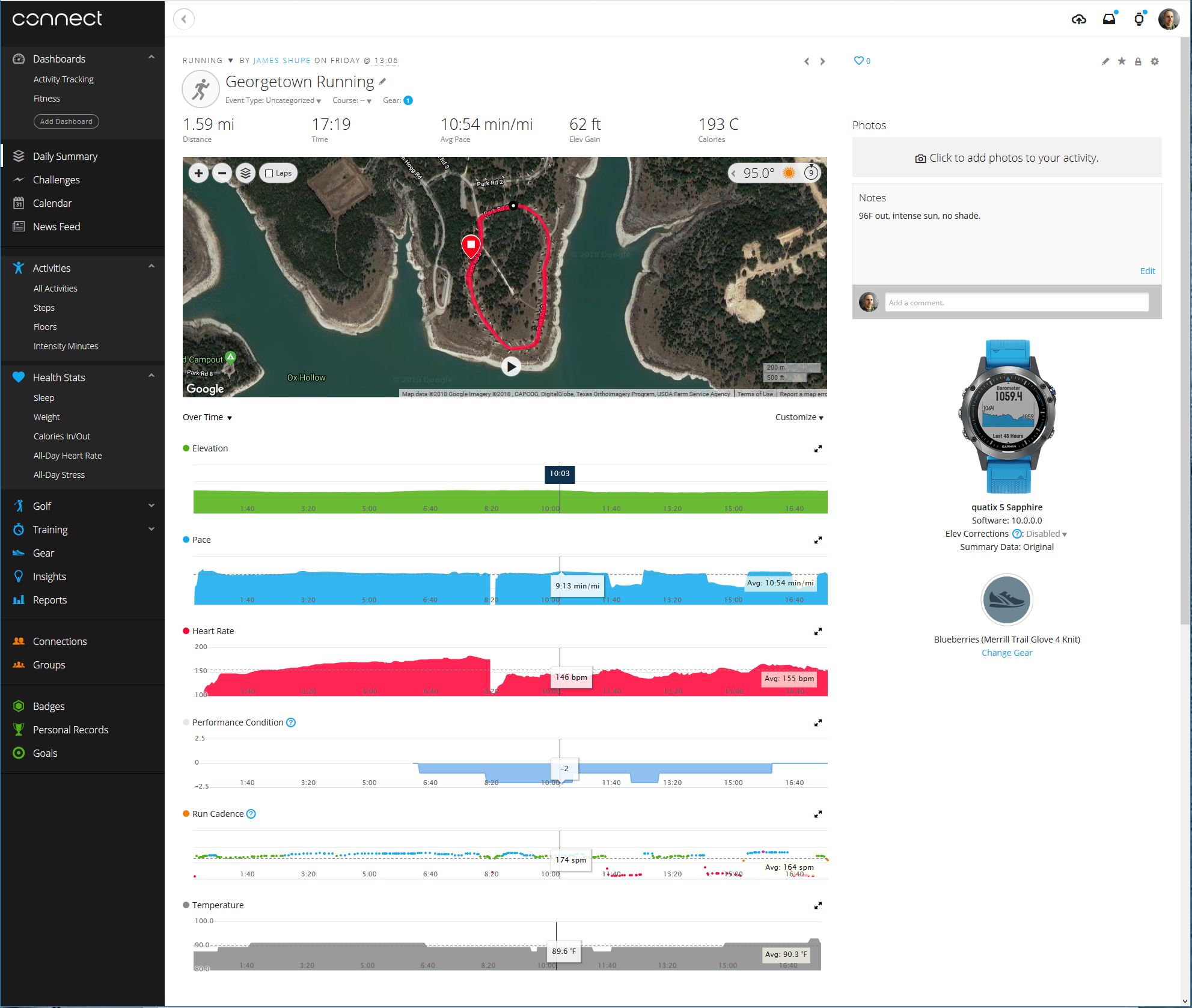This screenshot has width=1192, height=1008.
Task: Toggle Performance Condition series dot
Action: (186, 722)
